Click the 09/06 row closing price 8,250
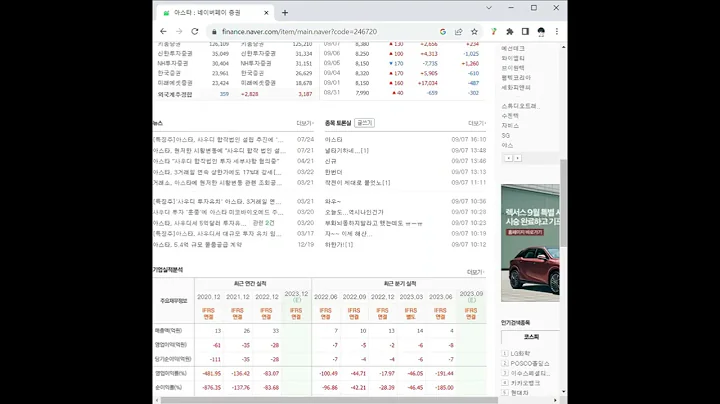 pos(362,54)
